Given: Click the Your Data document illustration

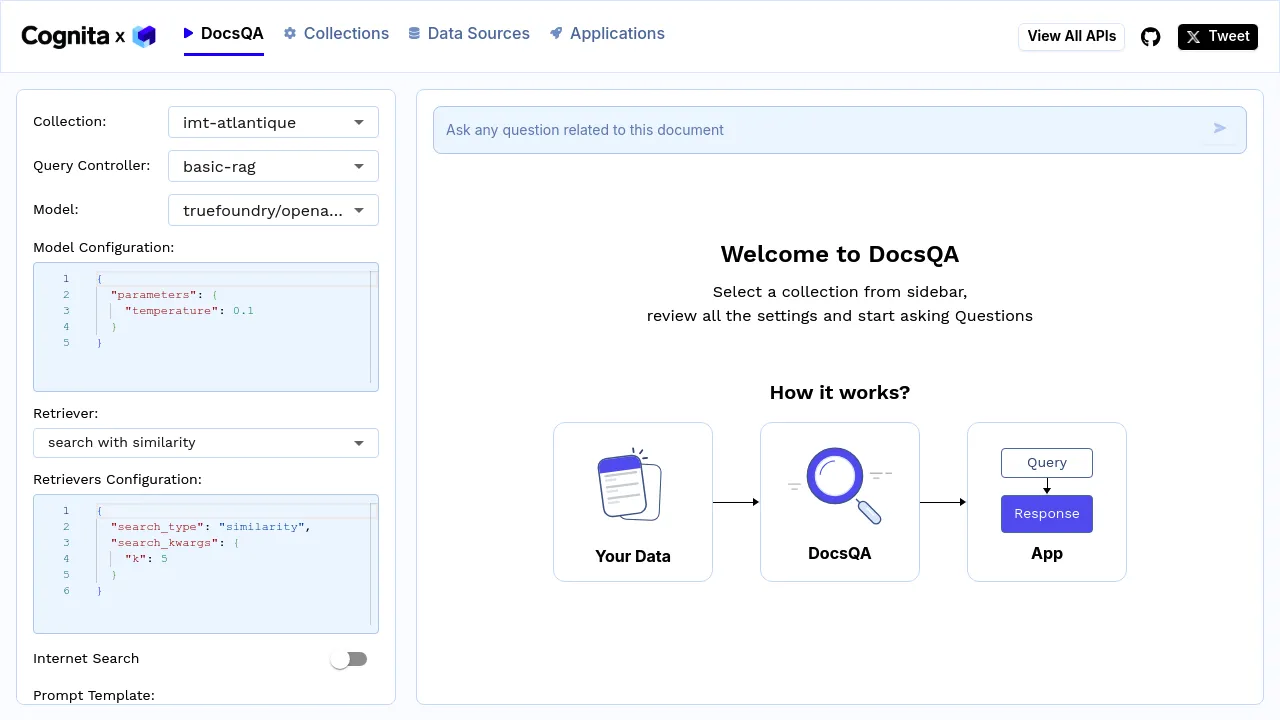Looking at the screenshot, I should 630,484.
